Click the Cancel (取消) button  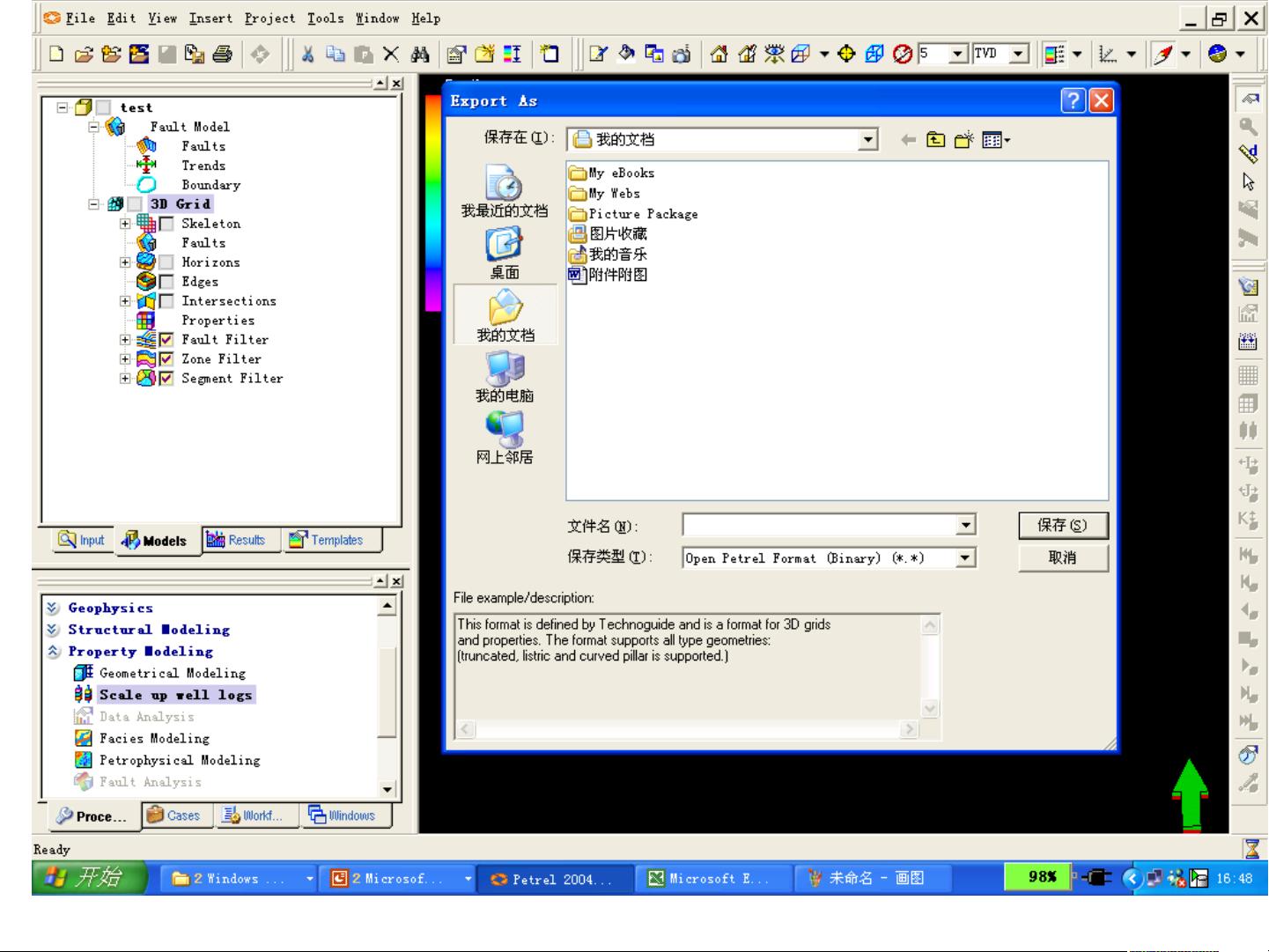(x=1062, y=557)
